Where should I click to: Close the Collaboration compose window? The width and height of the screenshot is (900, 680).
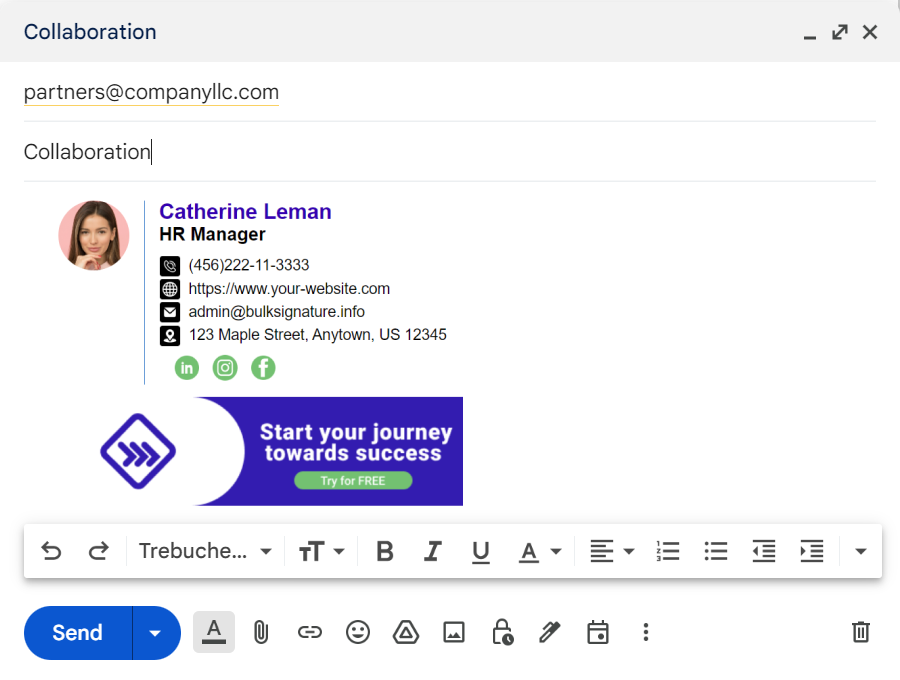pos(870,32)
